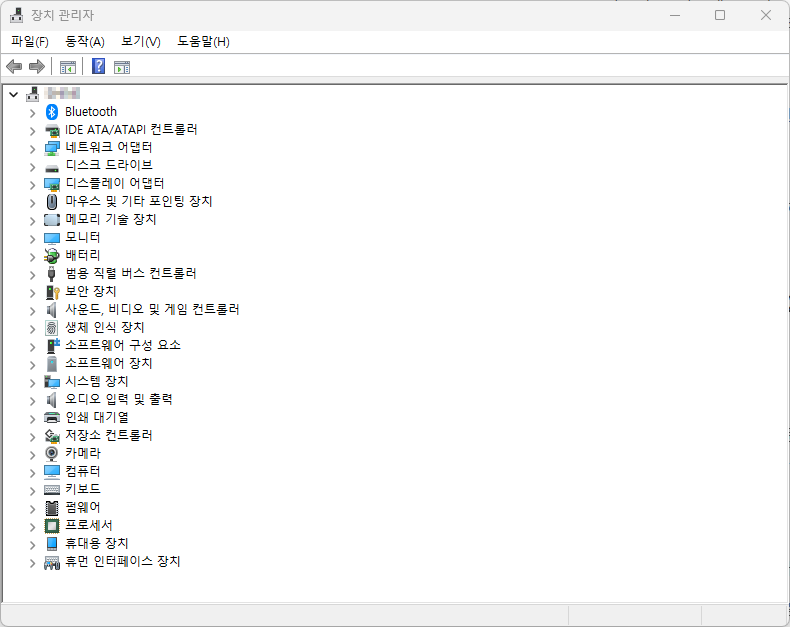Expand the 디스플레이 어댑터 category
The image size is (790, 627).
(x=32, y=184)
